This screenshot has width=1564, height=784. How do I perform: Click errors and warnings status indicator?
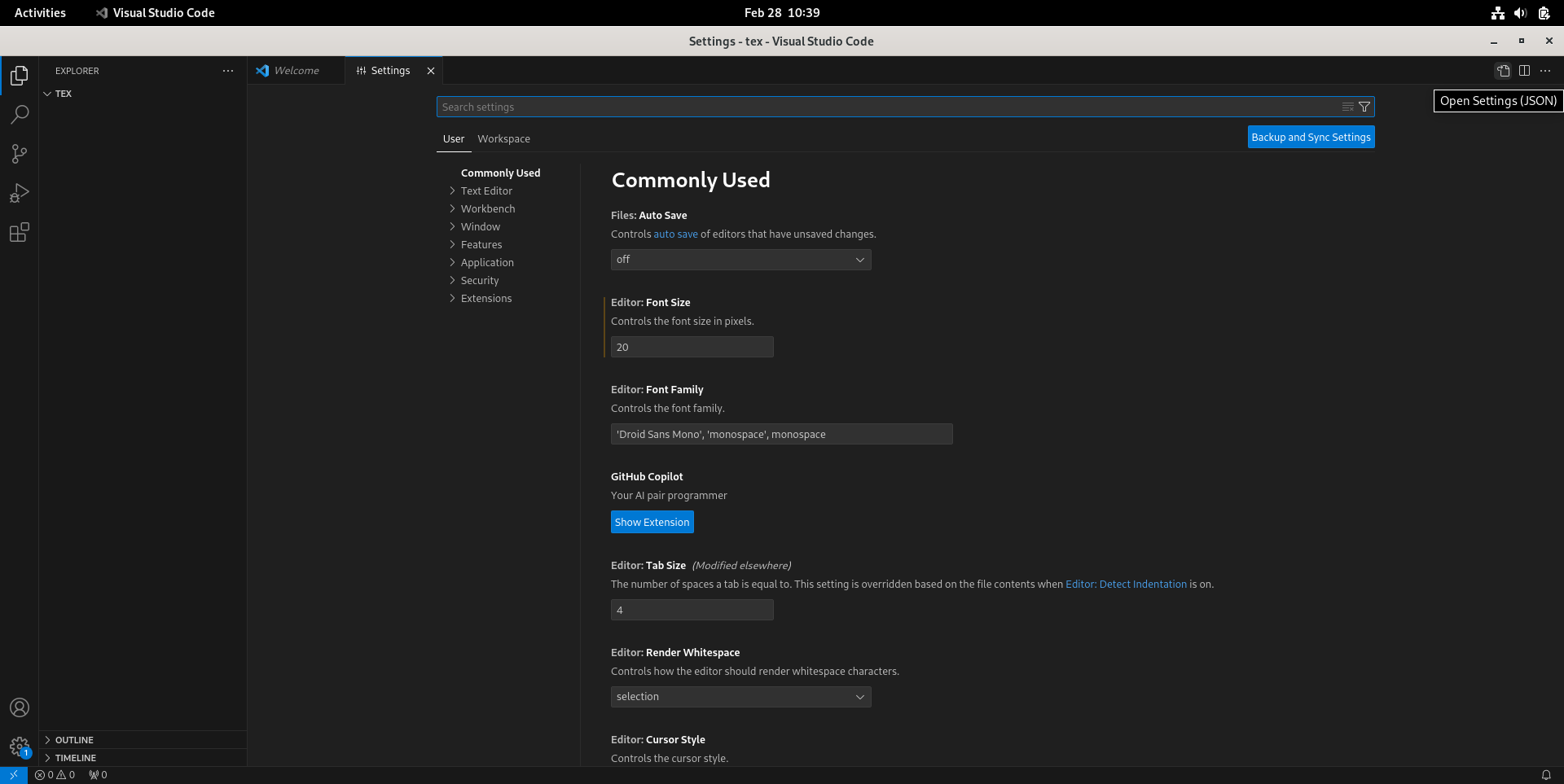(x=55, y=775)
